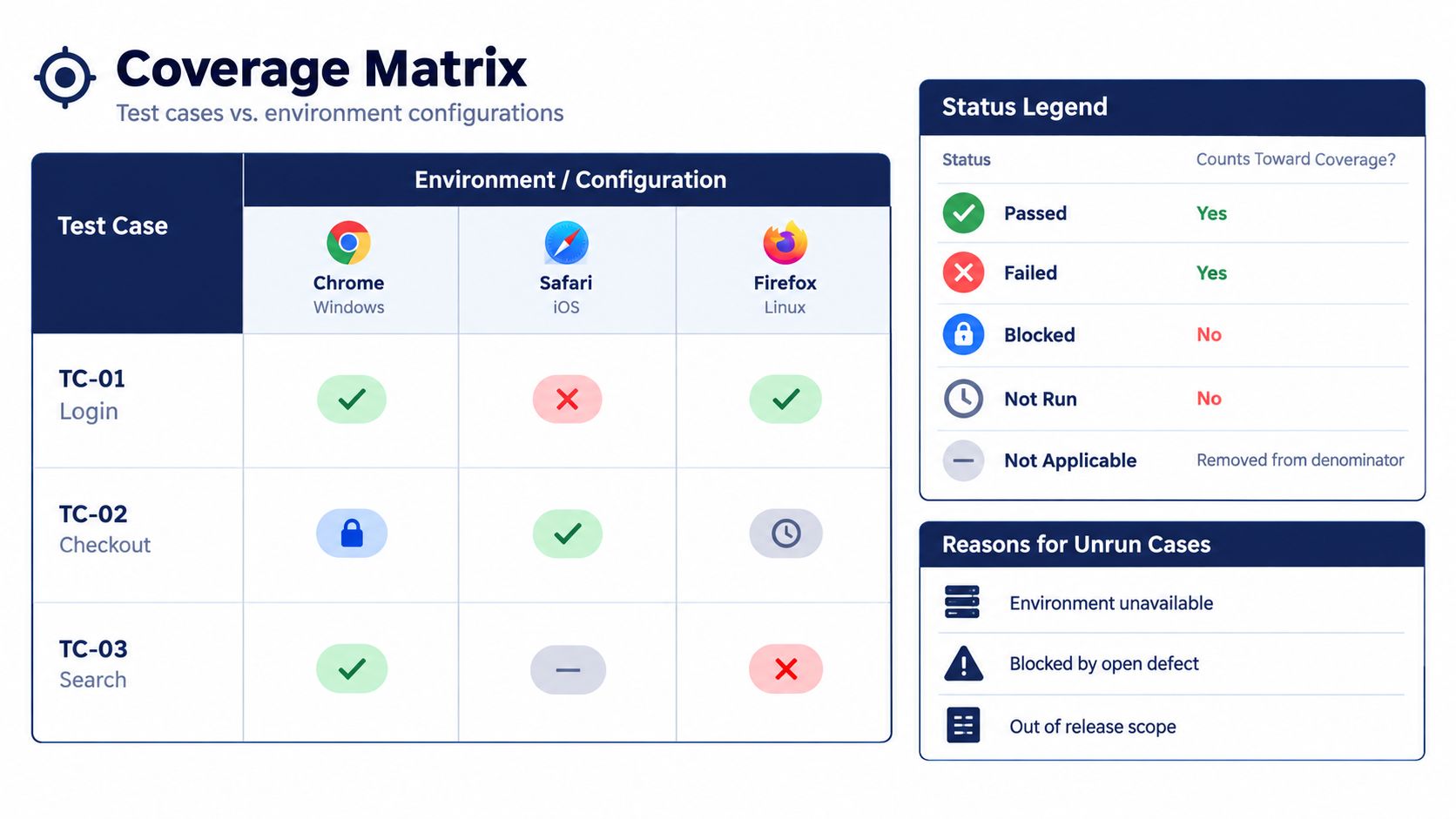Click the Linux label under Firefox
The height and width of the screenshot is (819, 1456).
[x=785, y=307]
